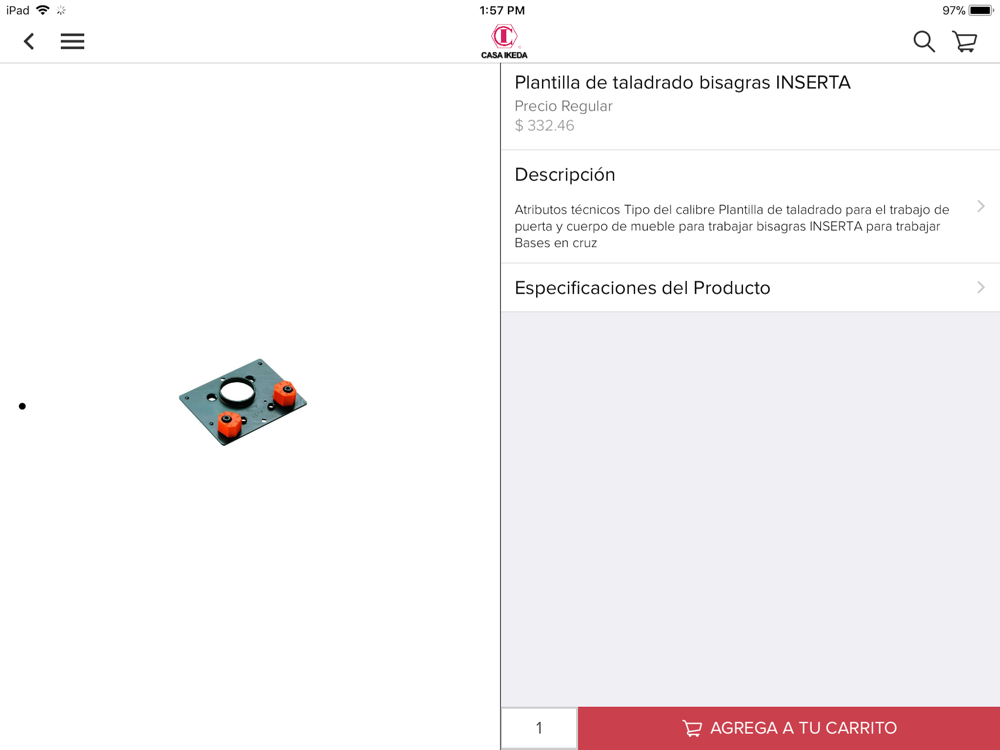Open the hamburger menu

point(73,41)
